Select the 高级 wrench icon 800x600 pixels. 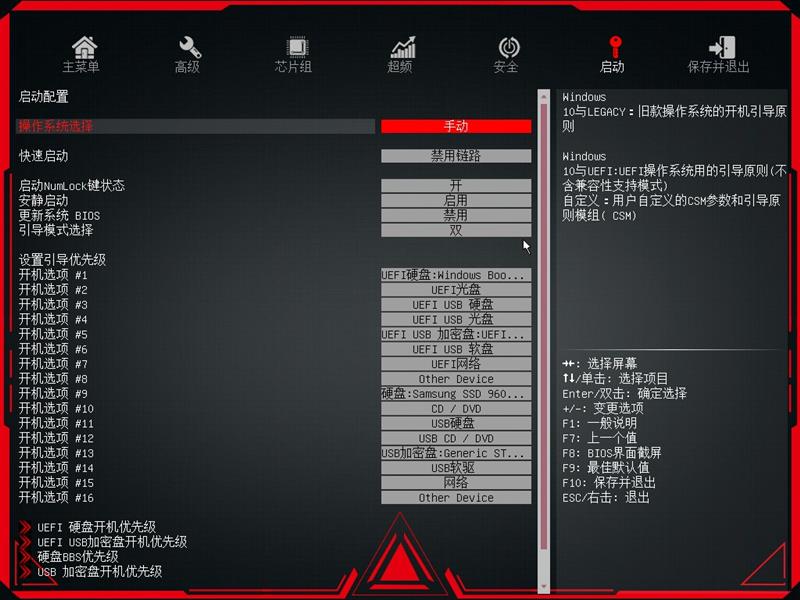click(190, 48)
